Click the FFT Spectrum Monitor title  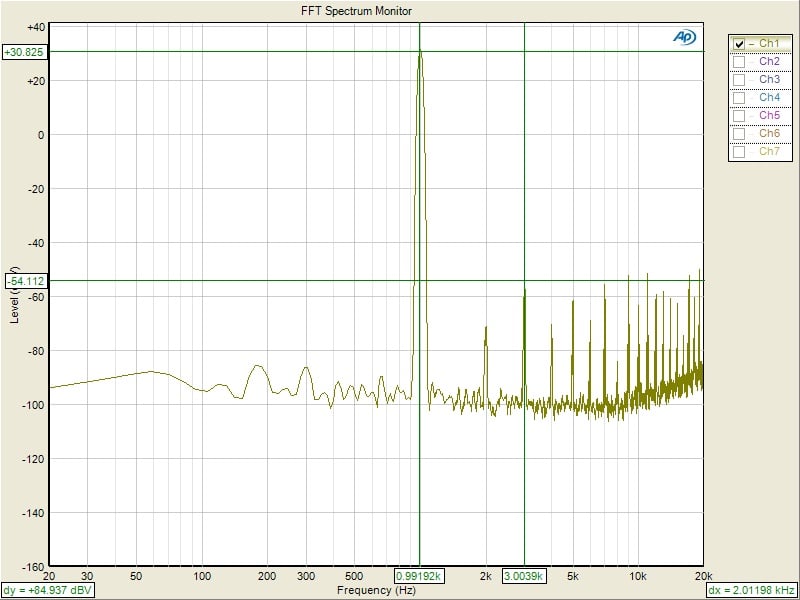[x=356, y=11]
